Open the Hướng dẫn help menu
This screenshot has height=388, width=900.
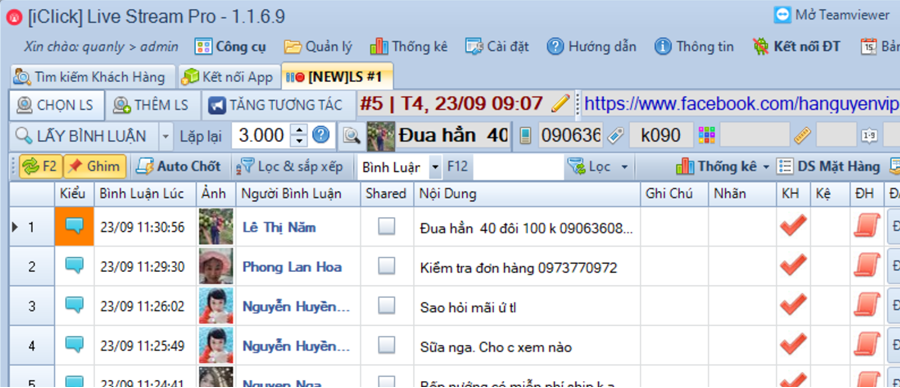591,46
